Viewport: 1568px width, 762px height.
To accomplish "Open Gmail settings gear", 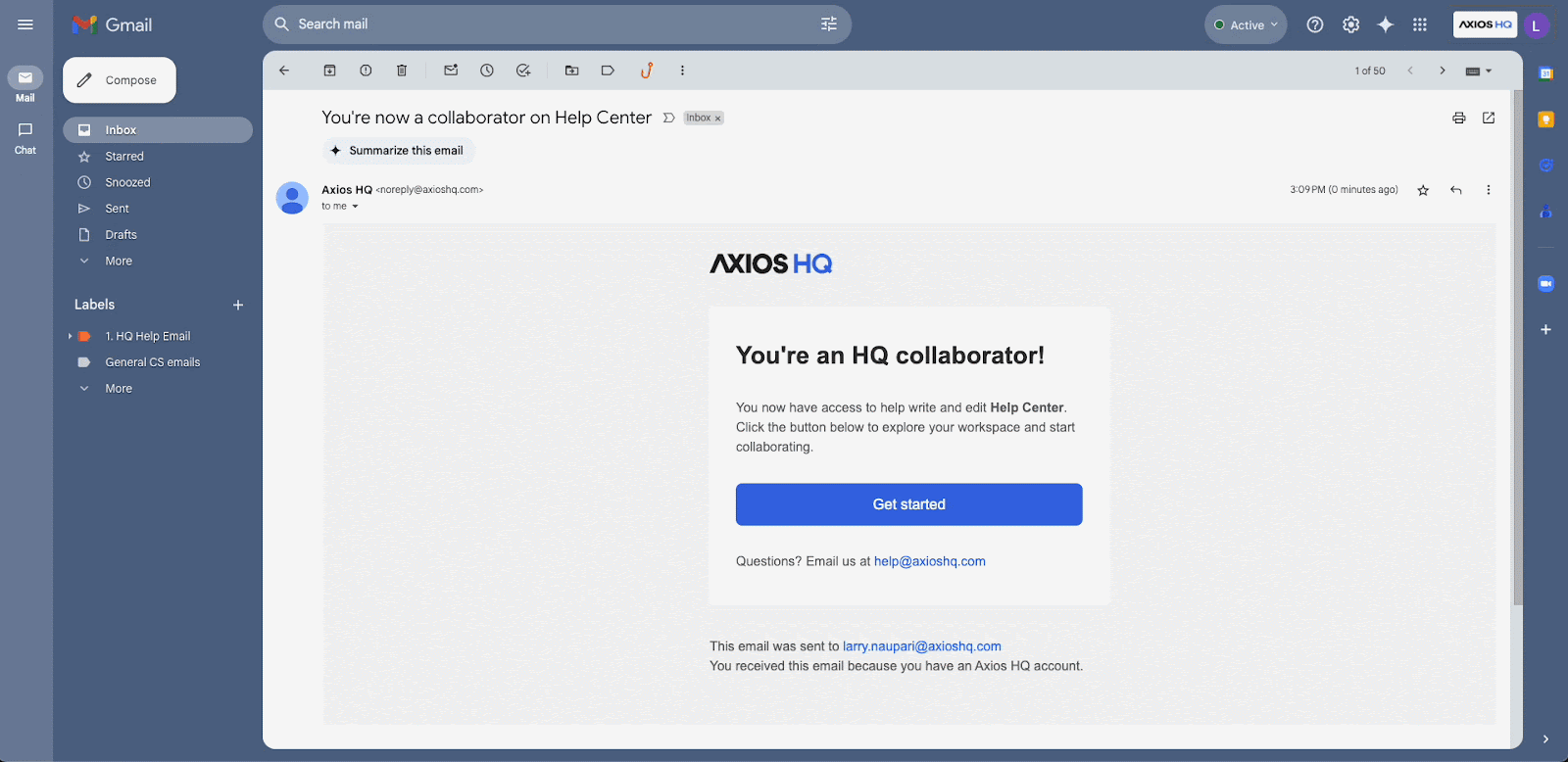I will click(1351, 24).
